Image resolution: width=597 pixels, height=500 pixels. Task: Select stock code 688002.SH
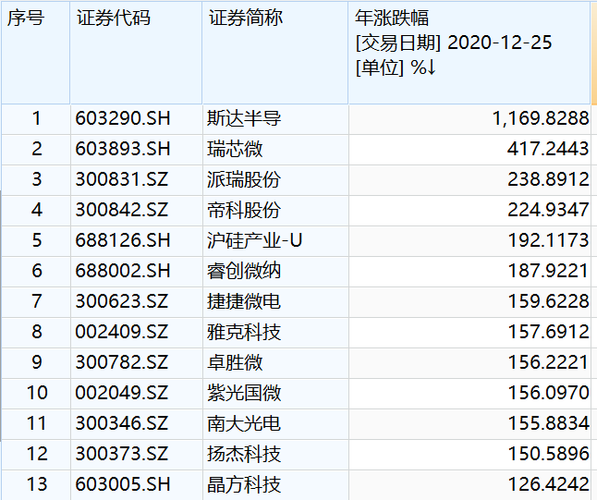(x=123, y=271)
